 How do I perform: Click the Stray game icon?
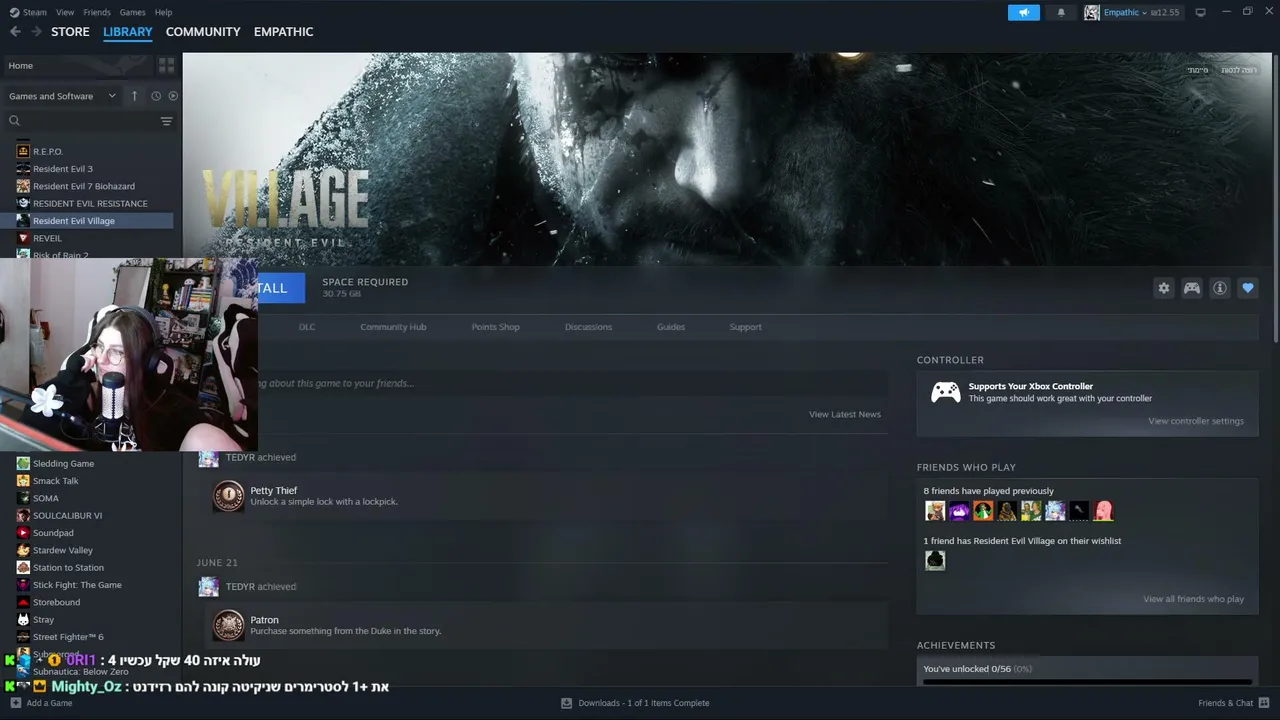[x=23, y=620]
